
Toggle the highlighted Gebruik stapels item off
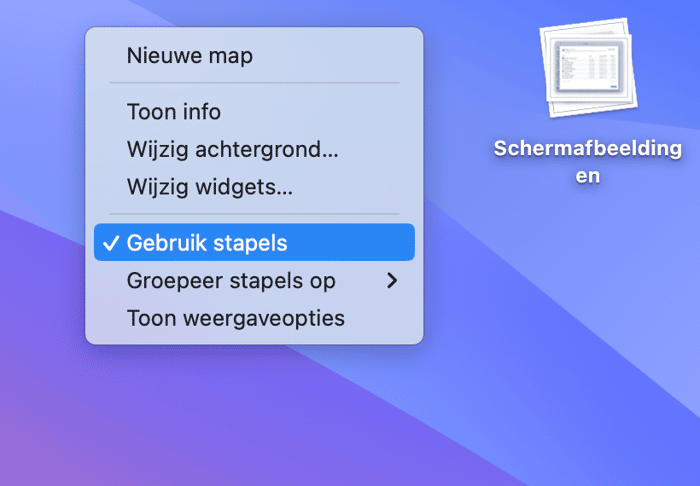point(254,242)
